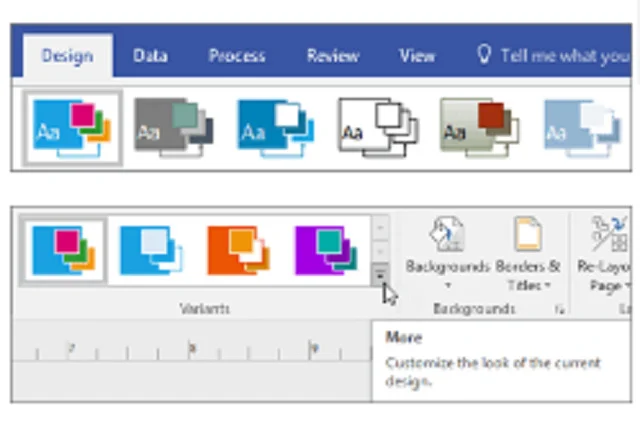This screenshot has width=640, height=424.
Task: Apply the purple variant with teal square
Action: 326,250
